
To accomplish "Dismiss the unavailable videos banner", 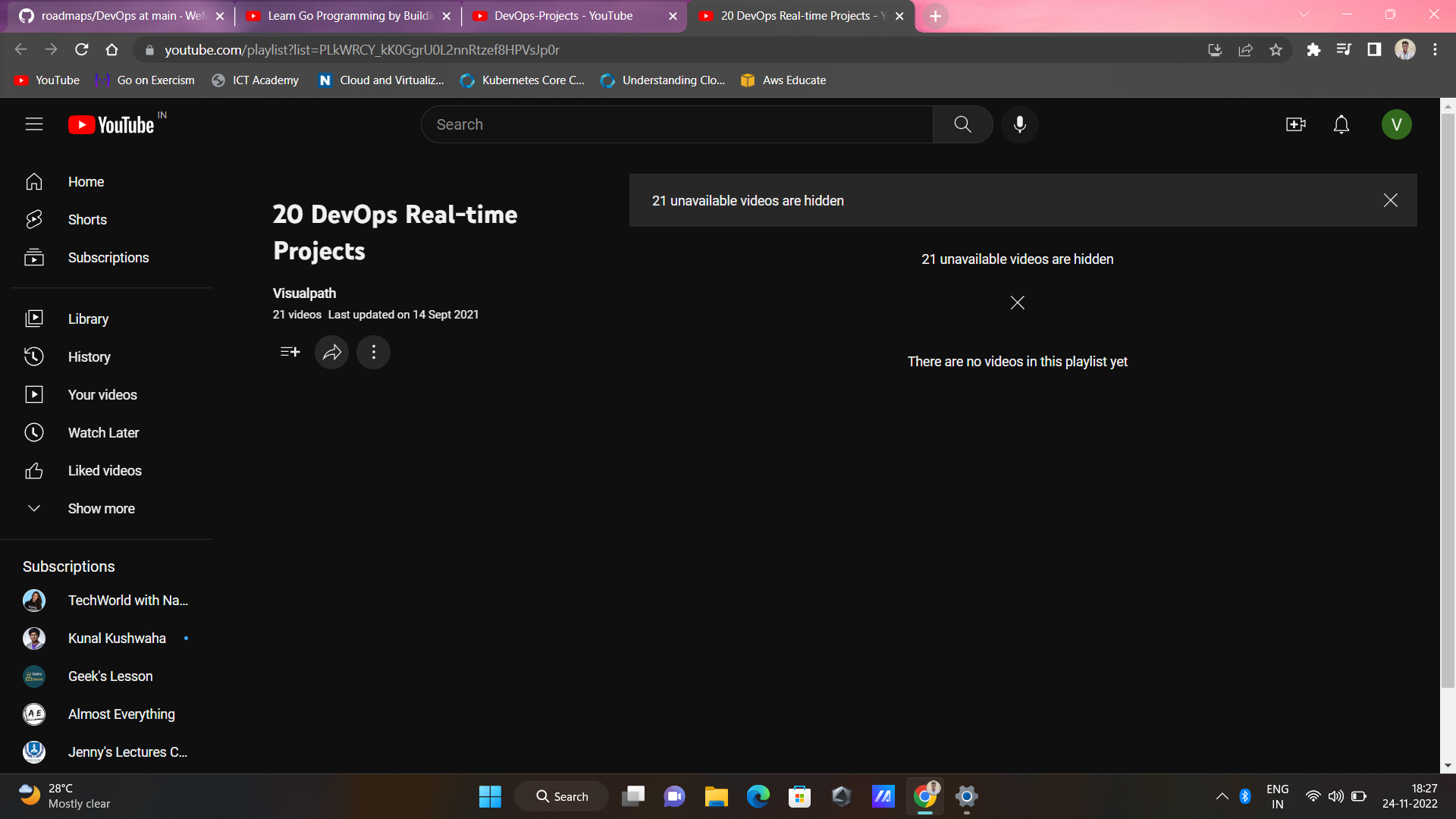I will click(x=1390, y=200).
